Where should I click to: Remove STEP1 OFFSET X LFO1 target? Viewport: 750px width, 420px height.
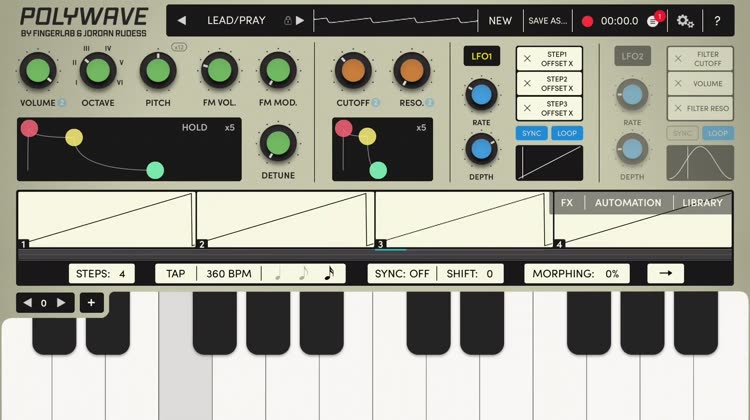point(527,58)
